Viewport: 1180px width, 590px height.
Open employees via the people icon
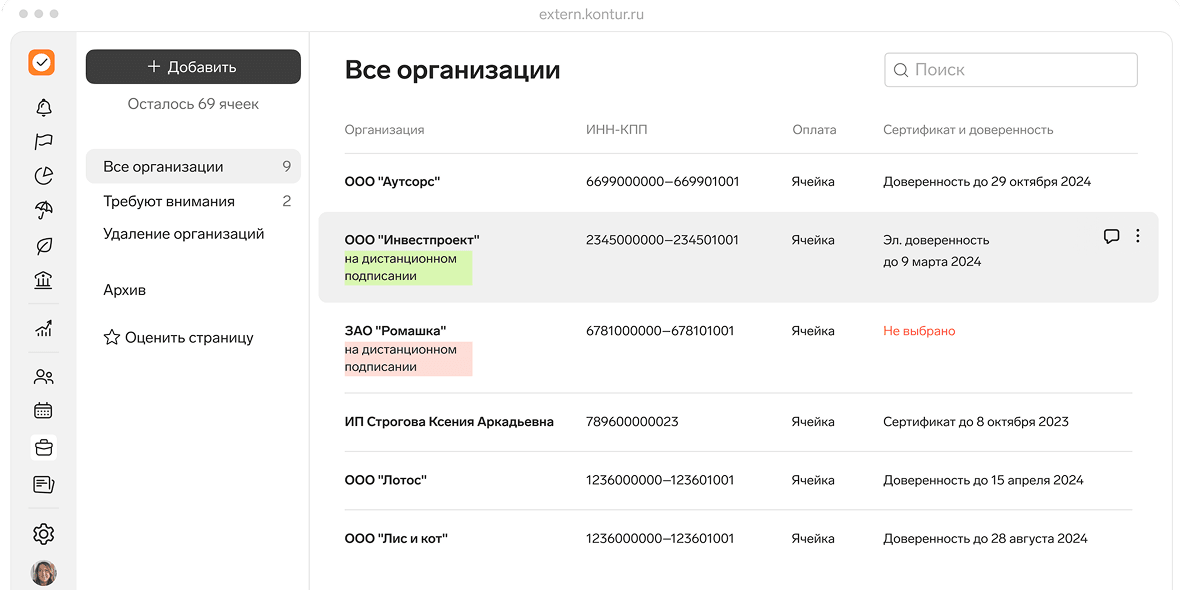point(43,376)
